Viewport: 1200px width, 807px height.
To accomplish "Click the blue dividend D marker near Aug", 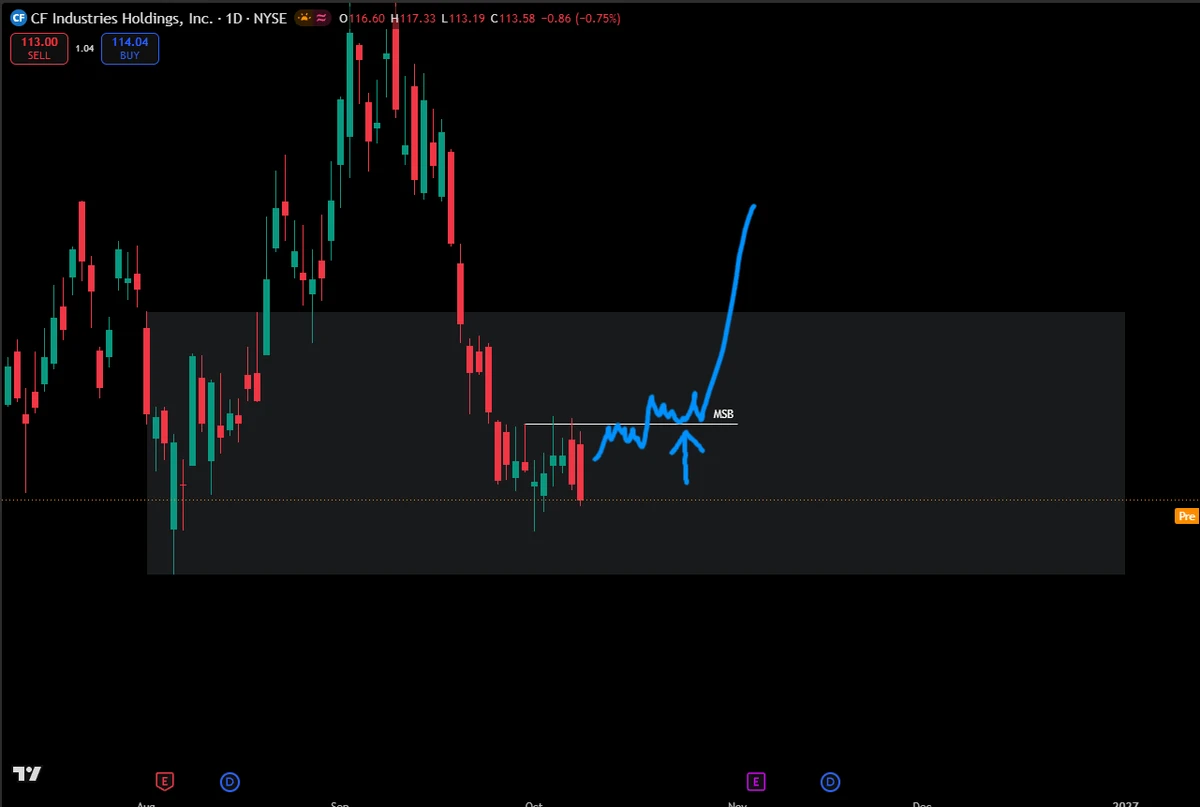I will coord(230,781).
